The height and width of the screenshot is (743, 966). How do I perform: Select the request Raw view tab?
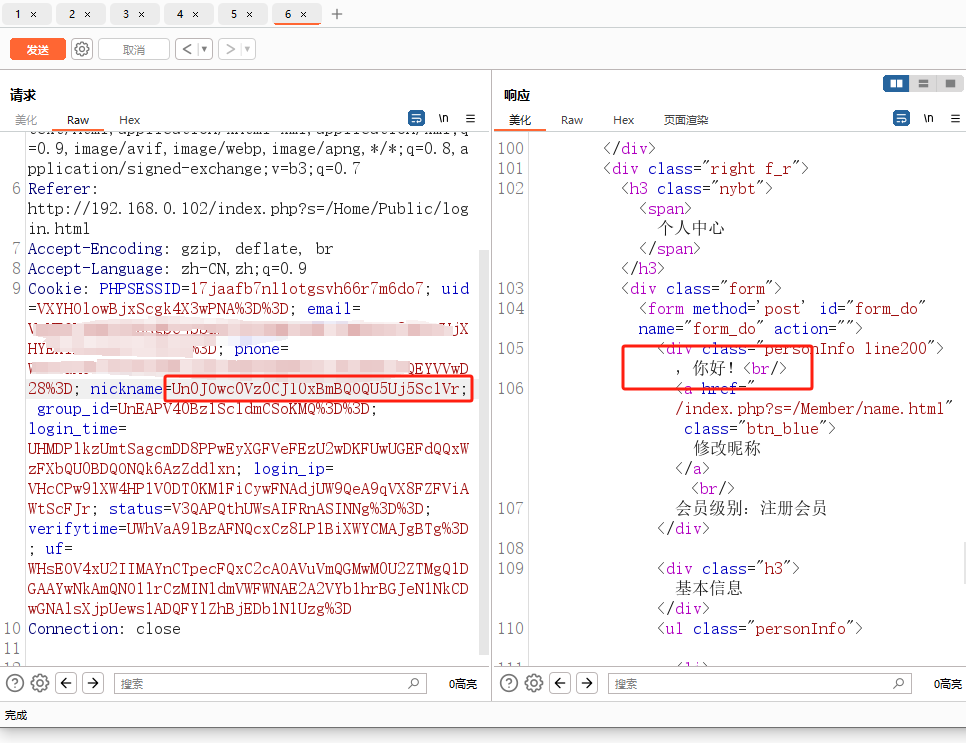coord(78,120)
